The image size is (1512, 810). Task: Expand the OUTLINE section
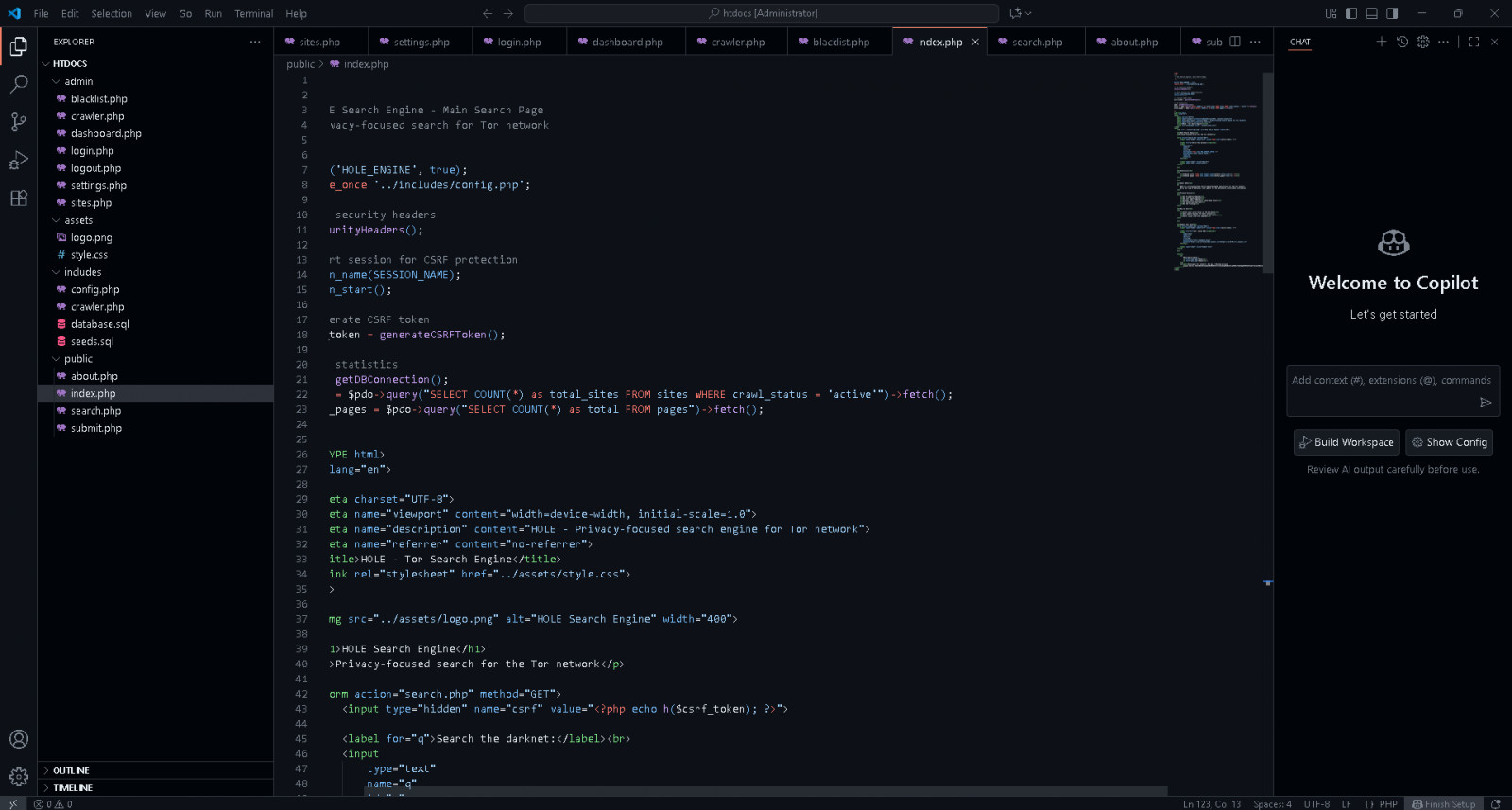pyautogui.click(x=71, y=770)
